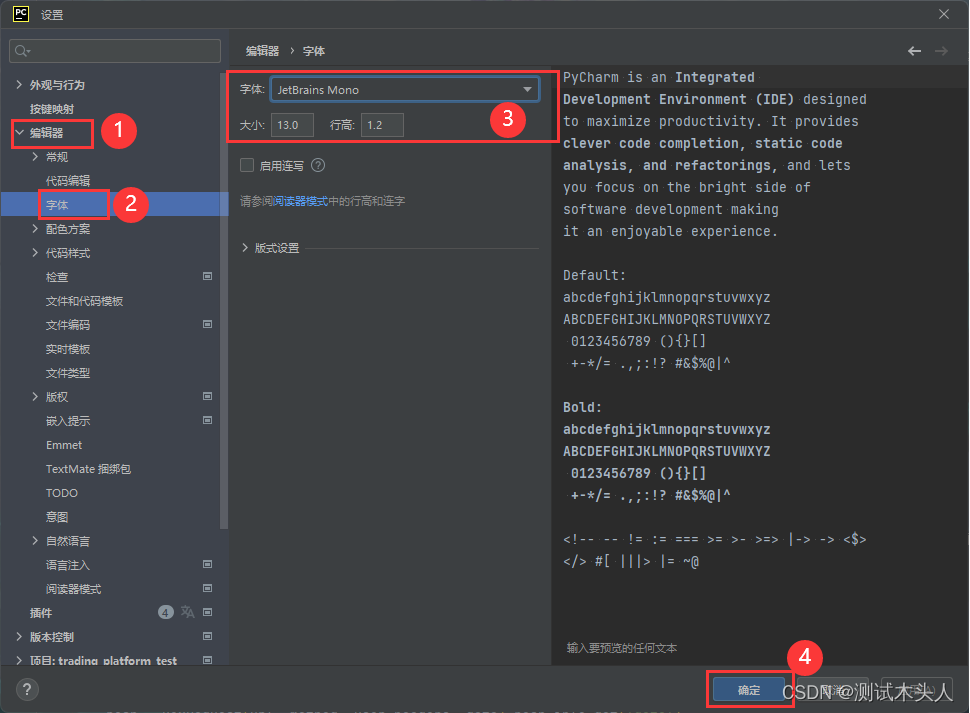Image resolution: width=970 pixels, height=713 pixels.
Task: Open Emmet settings page
Action: 64,445
